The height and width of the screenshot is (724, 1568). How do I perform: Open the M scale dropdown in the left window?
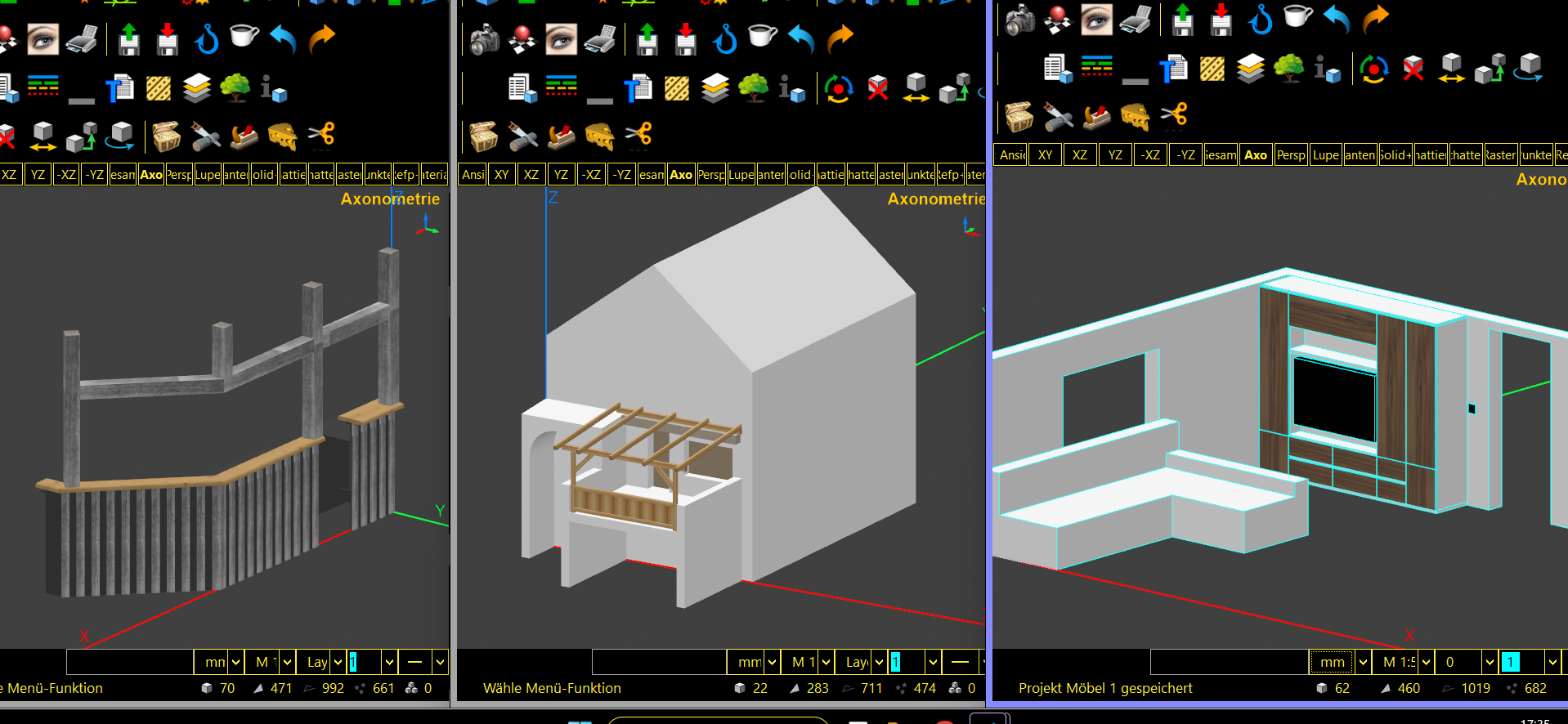point(288,662)
